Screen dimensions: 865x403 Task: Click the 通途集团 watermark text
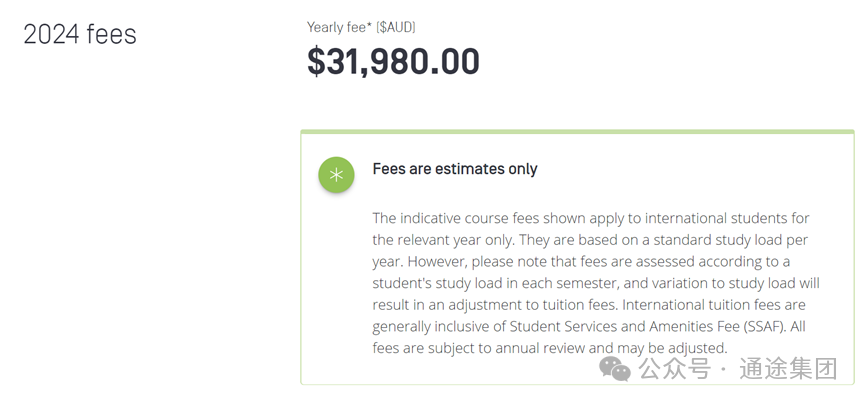(x=788, y=368)
